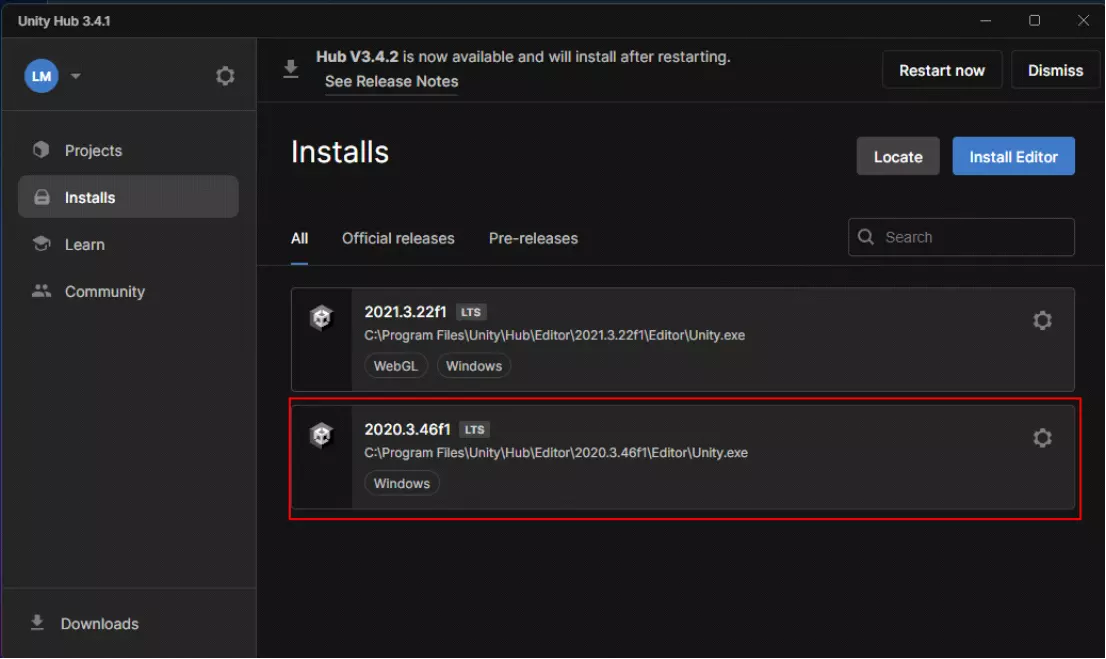Click Windows tag on 2021.3.22f1
Image resolution: width=1106 pixels, height=659 pixels.
tap(474, 365)
